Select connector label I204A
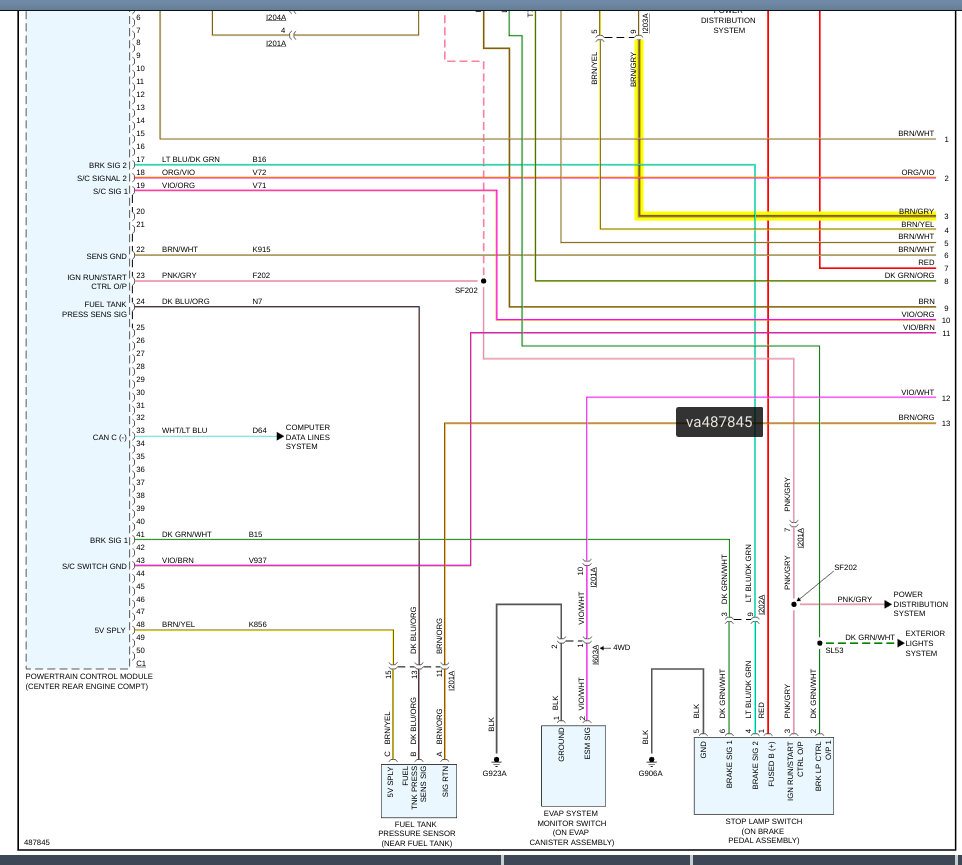This screenshot has width=962, height=865. click(276, 17)
